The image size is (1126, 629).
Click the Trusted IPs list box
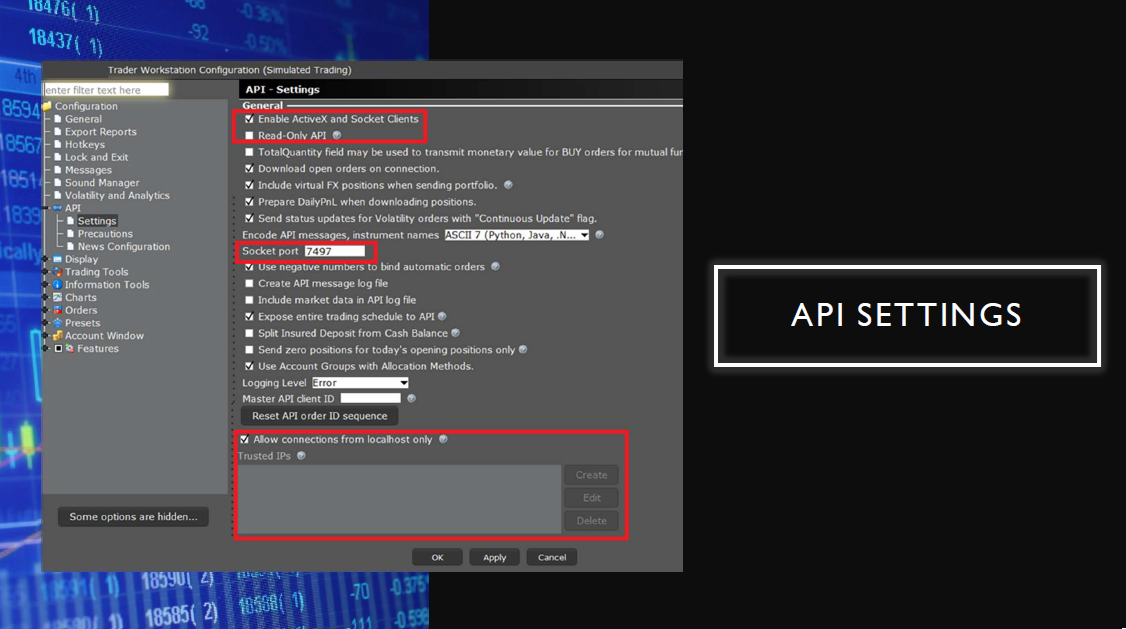pos(399,499)
